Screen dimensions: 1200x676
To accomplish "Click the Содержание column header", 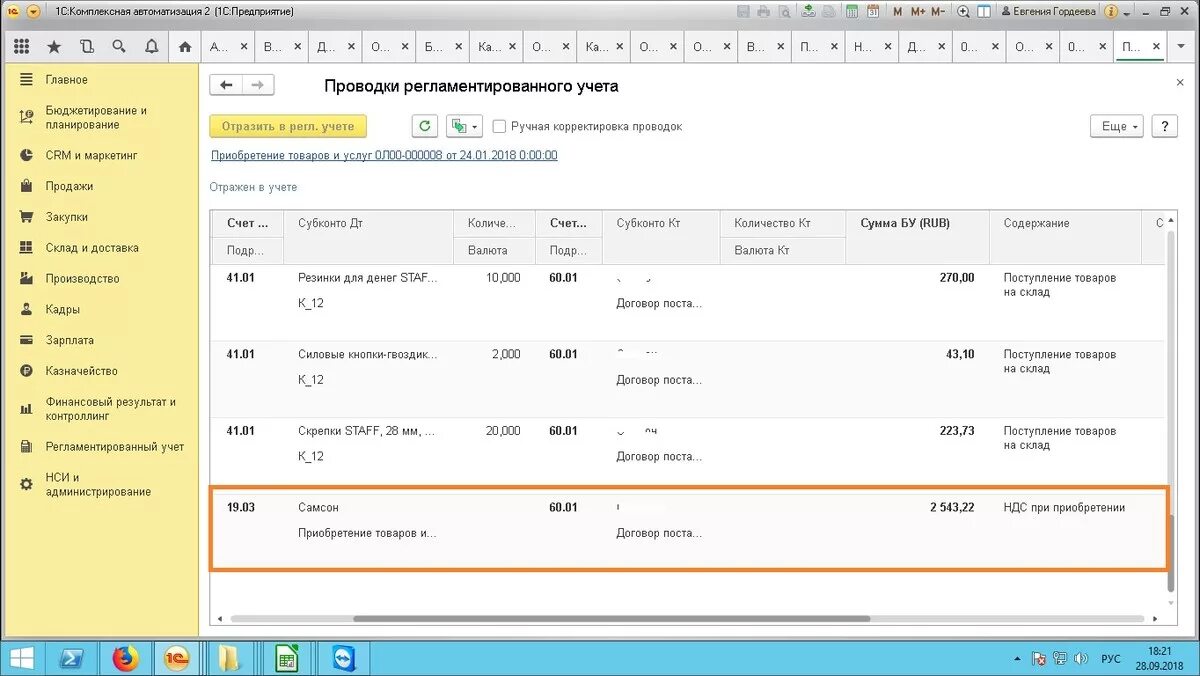I will click(x=1065, y=223).
